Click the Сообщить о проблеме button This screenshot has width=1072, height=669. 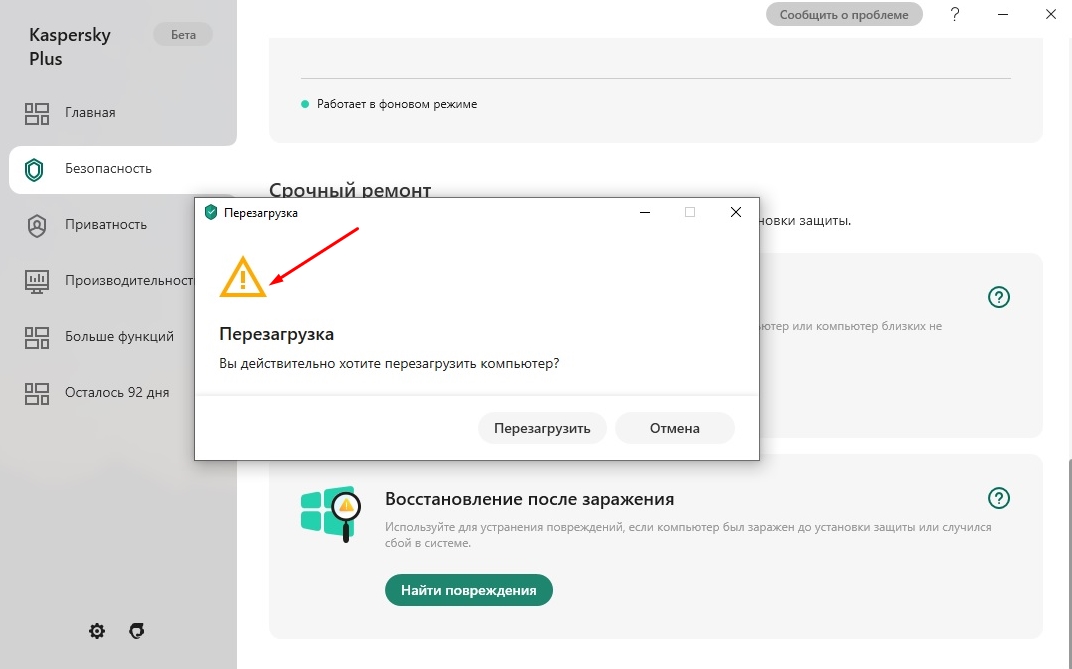(x=844, y=14)
